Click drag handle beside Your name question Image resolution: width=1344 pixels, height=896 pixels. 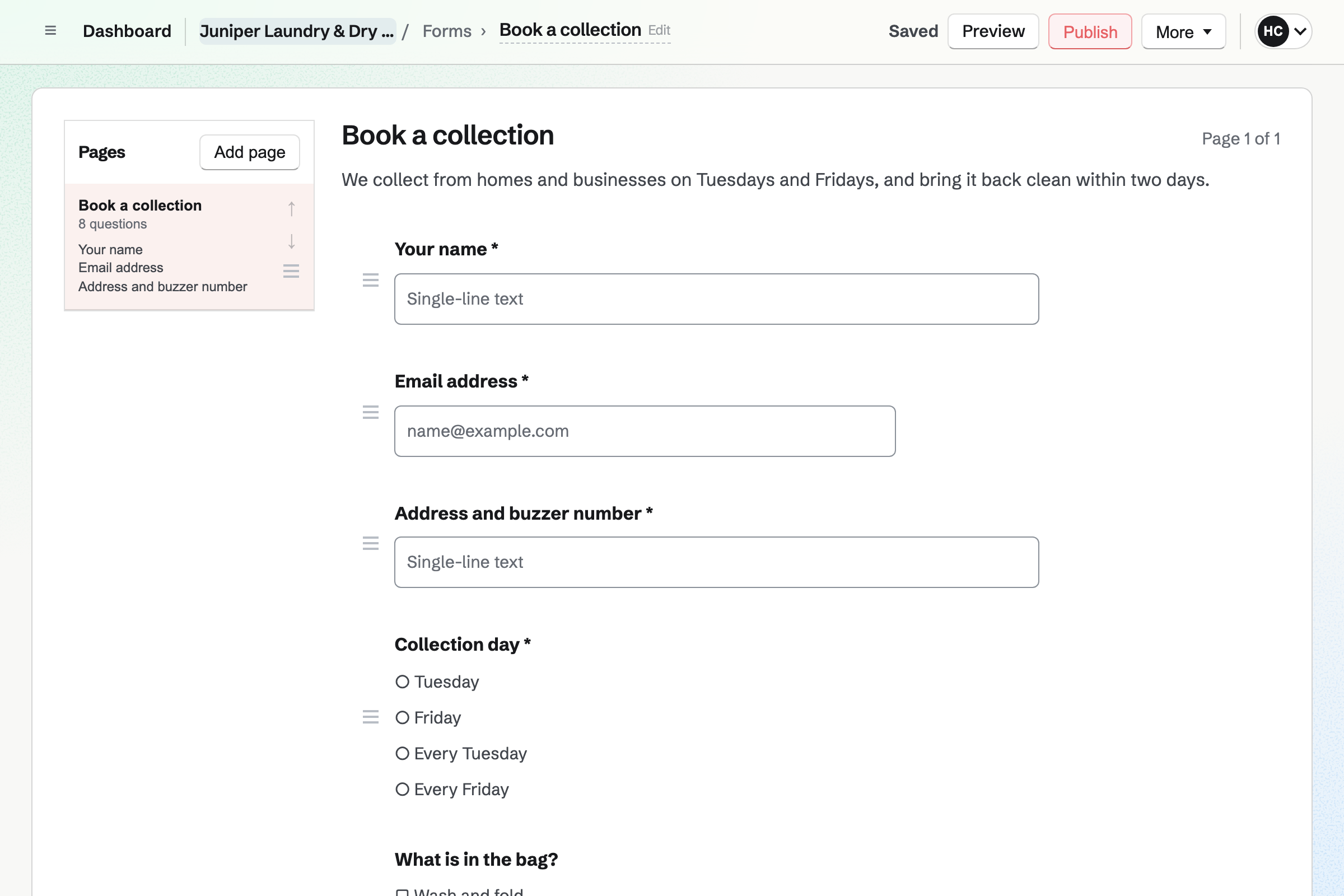(x=371, y=280)
